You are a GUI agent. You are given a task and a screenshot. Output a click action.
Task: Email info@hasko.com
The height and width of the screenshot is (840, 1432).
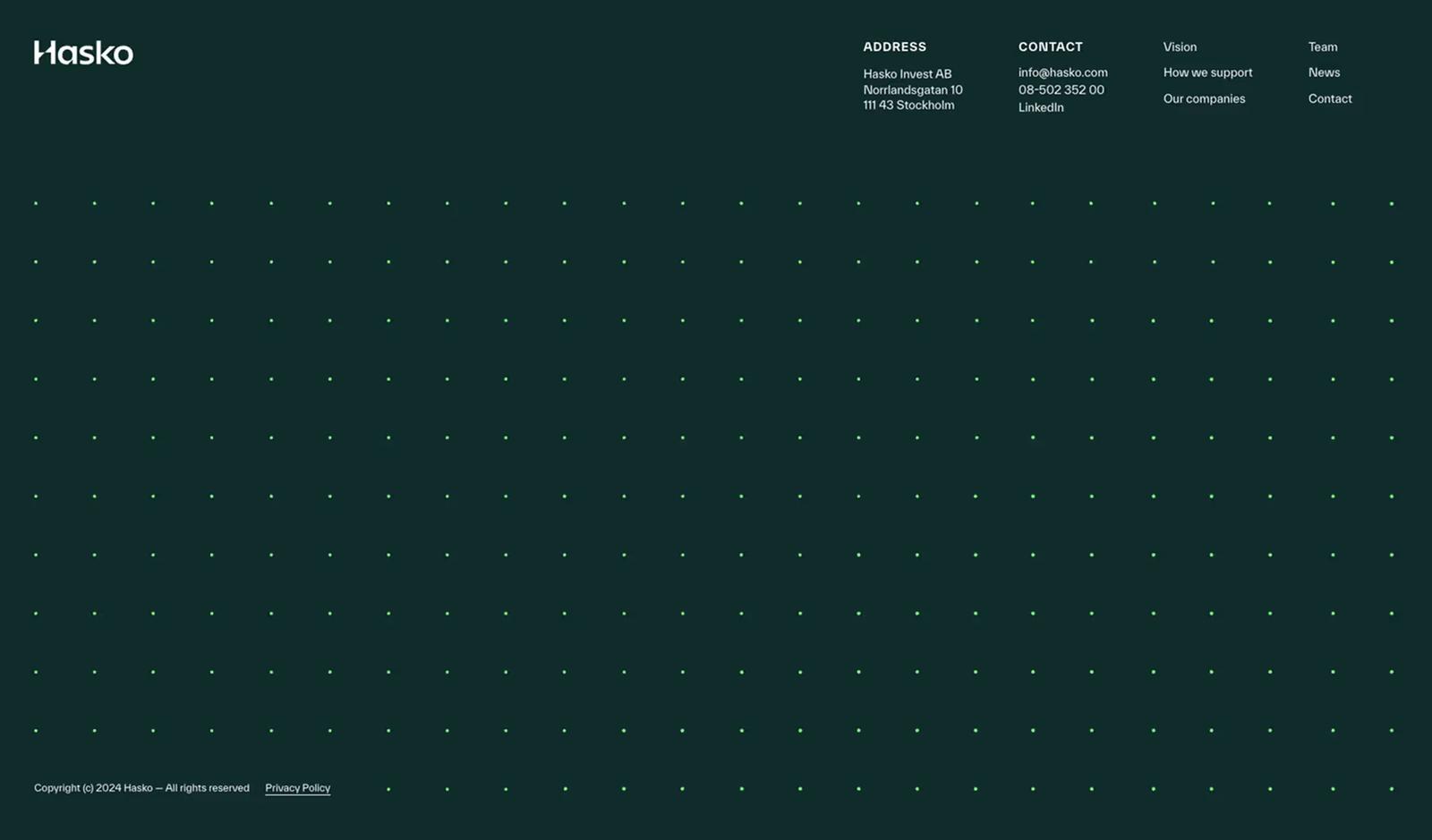click(1062, 72)
